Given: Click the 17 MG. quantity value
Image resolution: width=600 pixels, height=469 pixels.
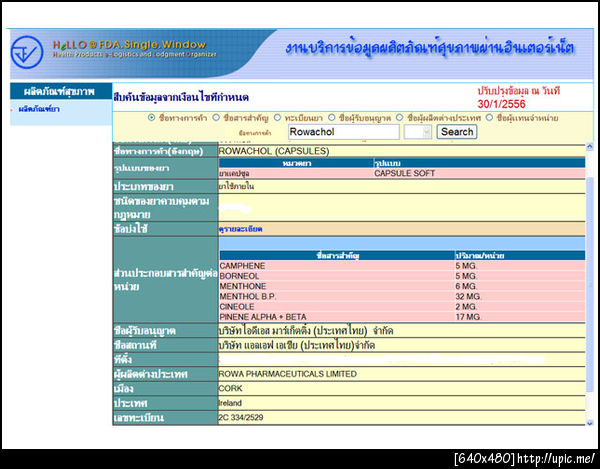Looking at the screenshot, I should [x=468, y=317].
